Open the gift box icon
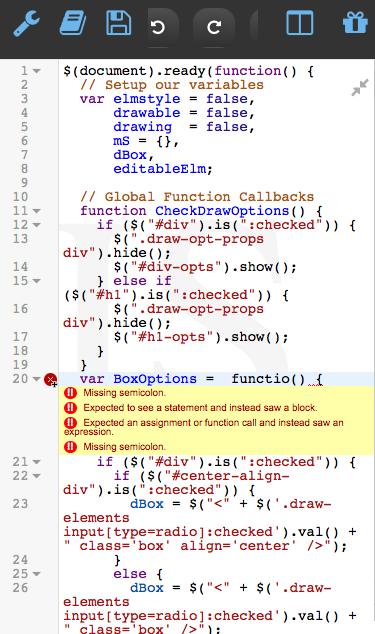This screenshot has width=375, height=634. pos(355,22)
